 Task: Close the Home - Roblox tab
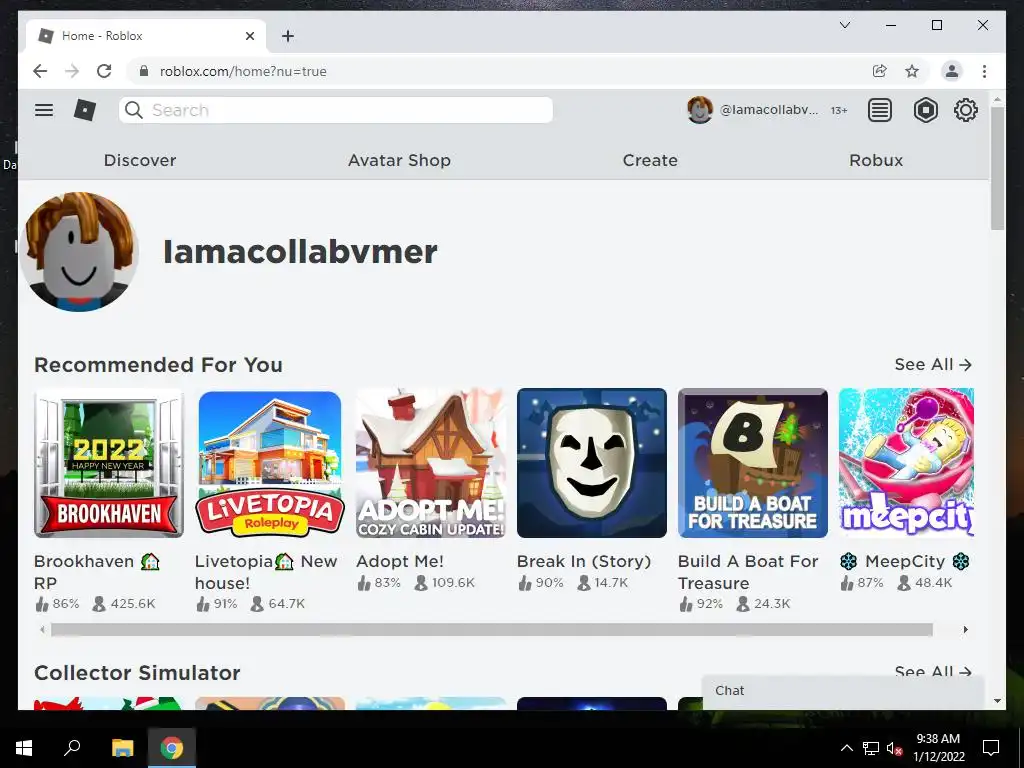click(249, 36)
